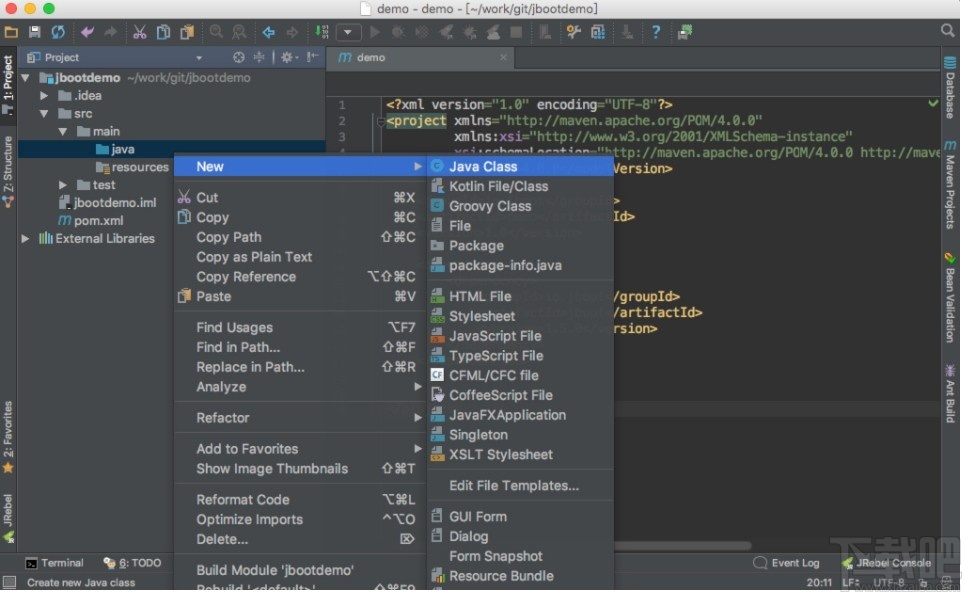Click the search magnifier at top right
Viewport: 964px width, 592px height.
(947, 32)
